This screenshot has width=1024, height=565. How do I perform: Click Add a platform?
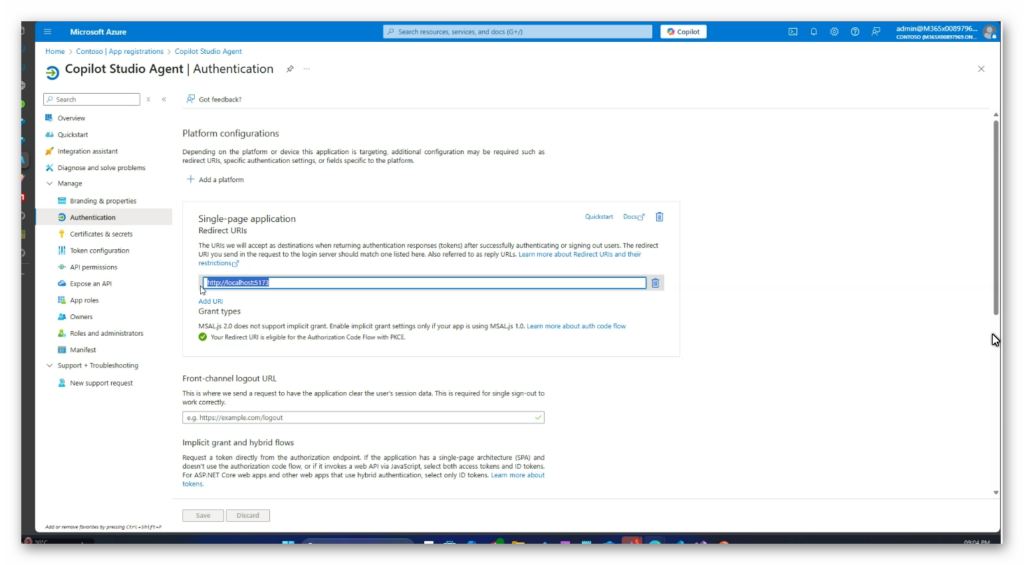(215, 180)
